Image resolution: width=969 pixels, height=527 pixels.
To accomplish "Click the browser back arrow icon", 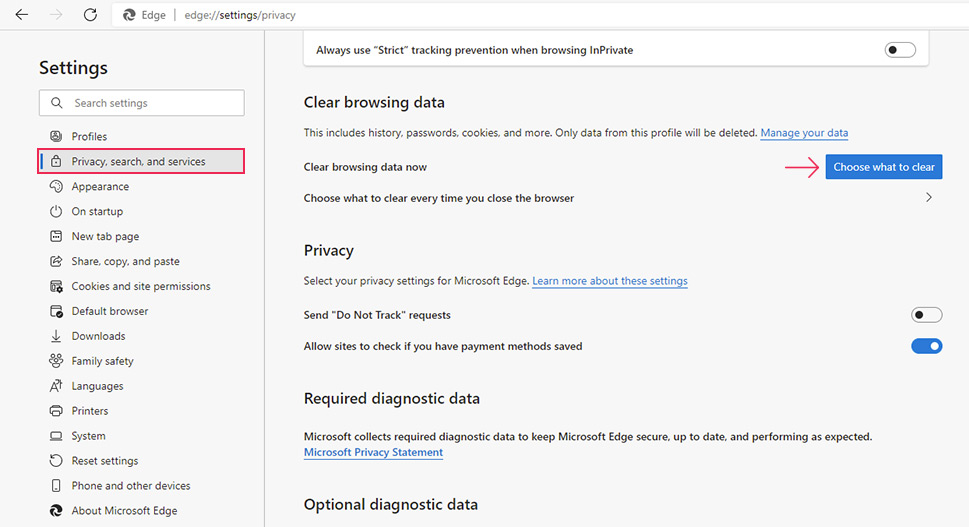I will coord(22,15).
